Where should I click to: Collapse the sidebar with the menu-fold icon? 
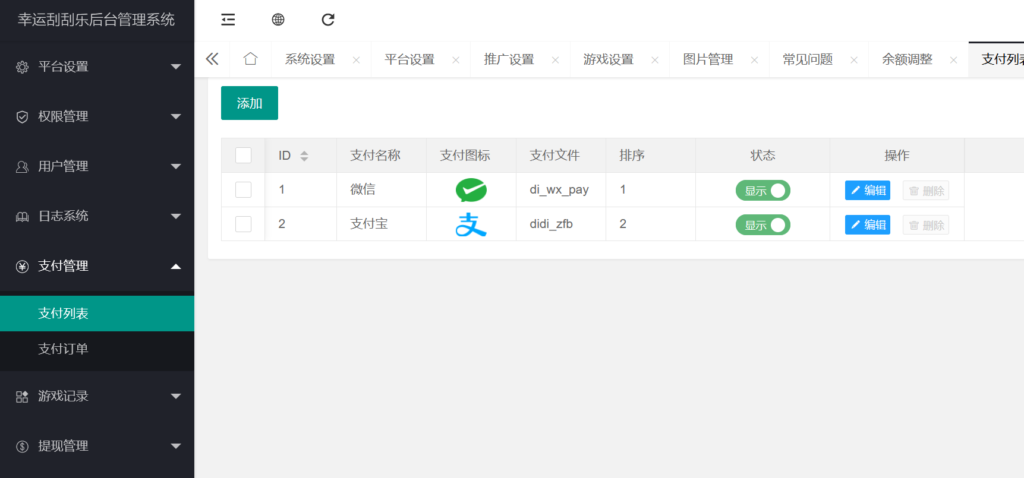[228, 20]
